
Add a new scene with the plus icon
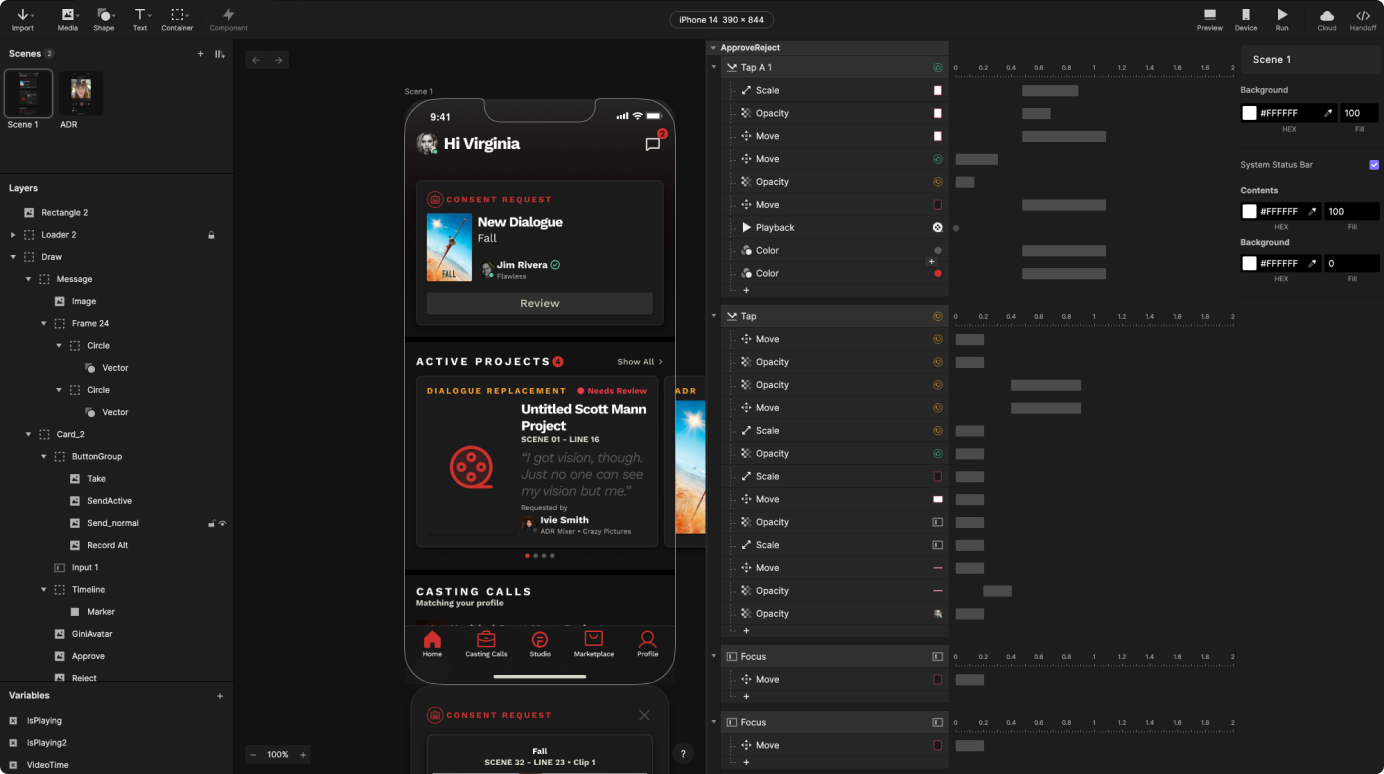(x=200, y=54)
